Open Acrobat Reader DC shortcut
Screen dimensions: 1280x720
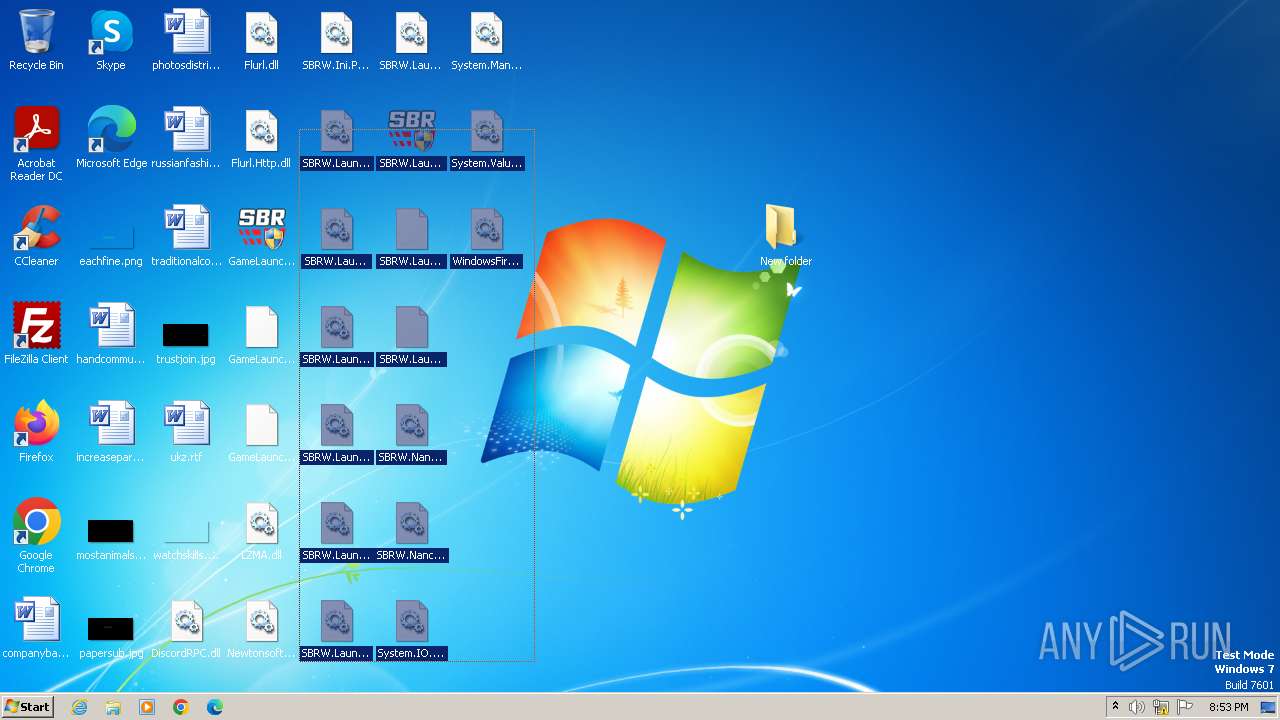pyautogui.click(x=36, y=145)
